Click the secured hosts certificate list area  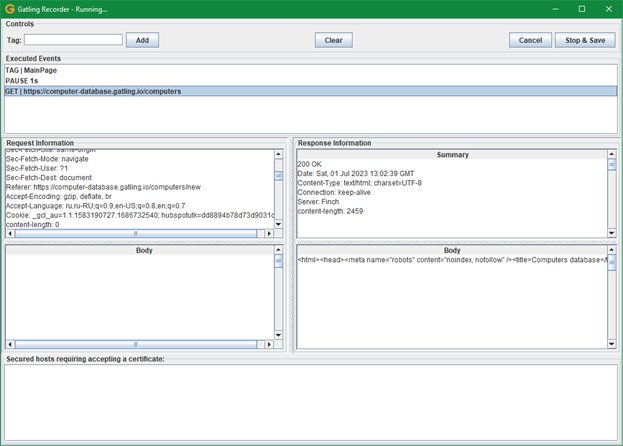click(x=311, y=402)
